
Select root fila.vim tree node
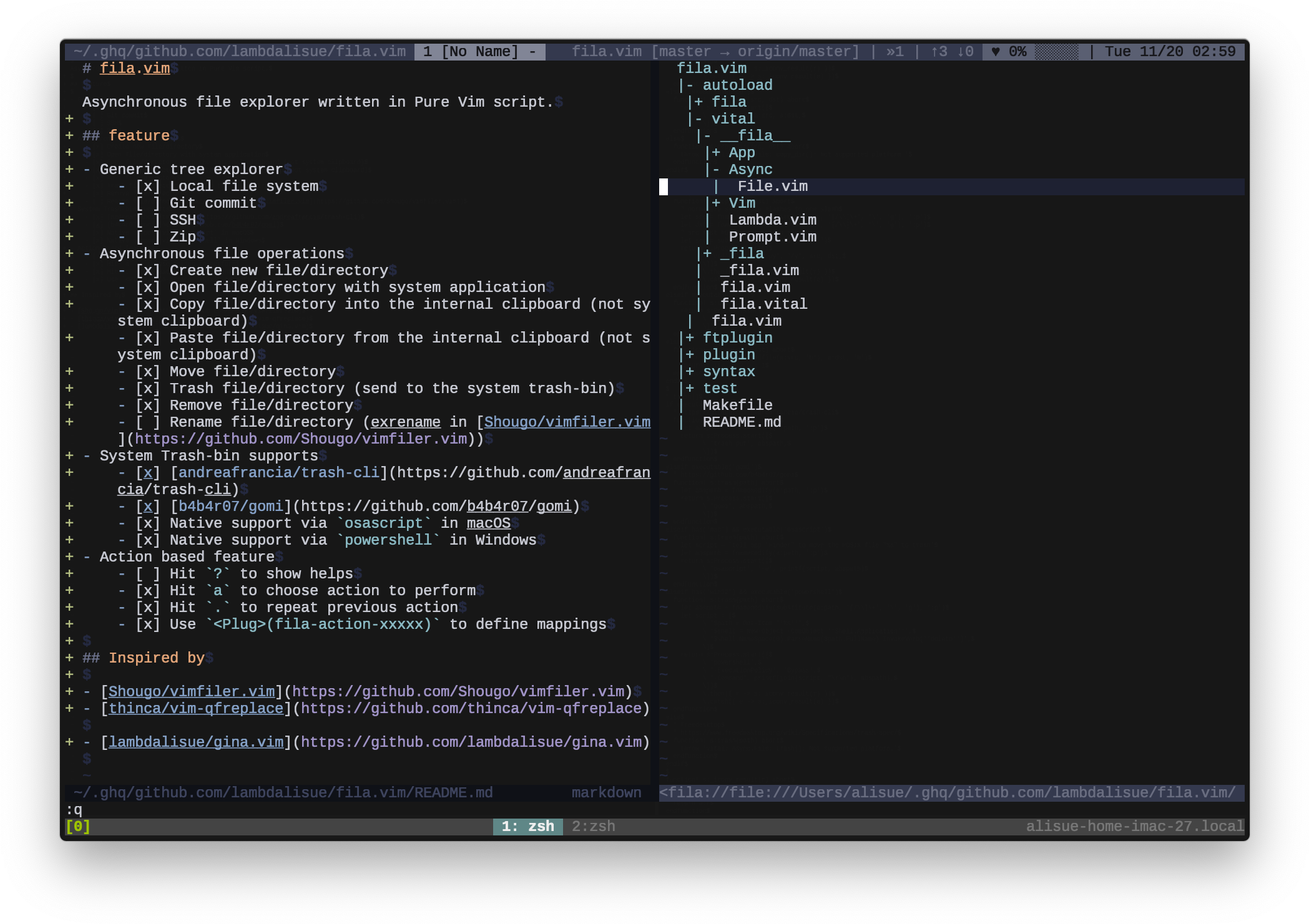pos(712,68)
